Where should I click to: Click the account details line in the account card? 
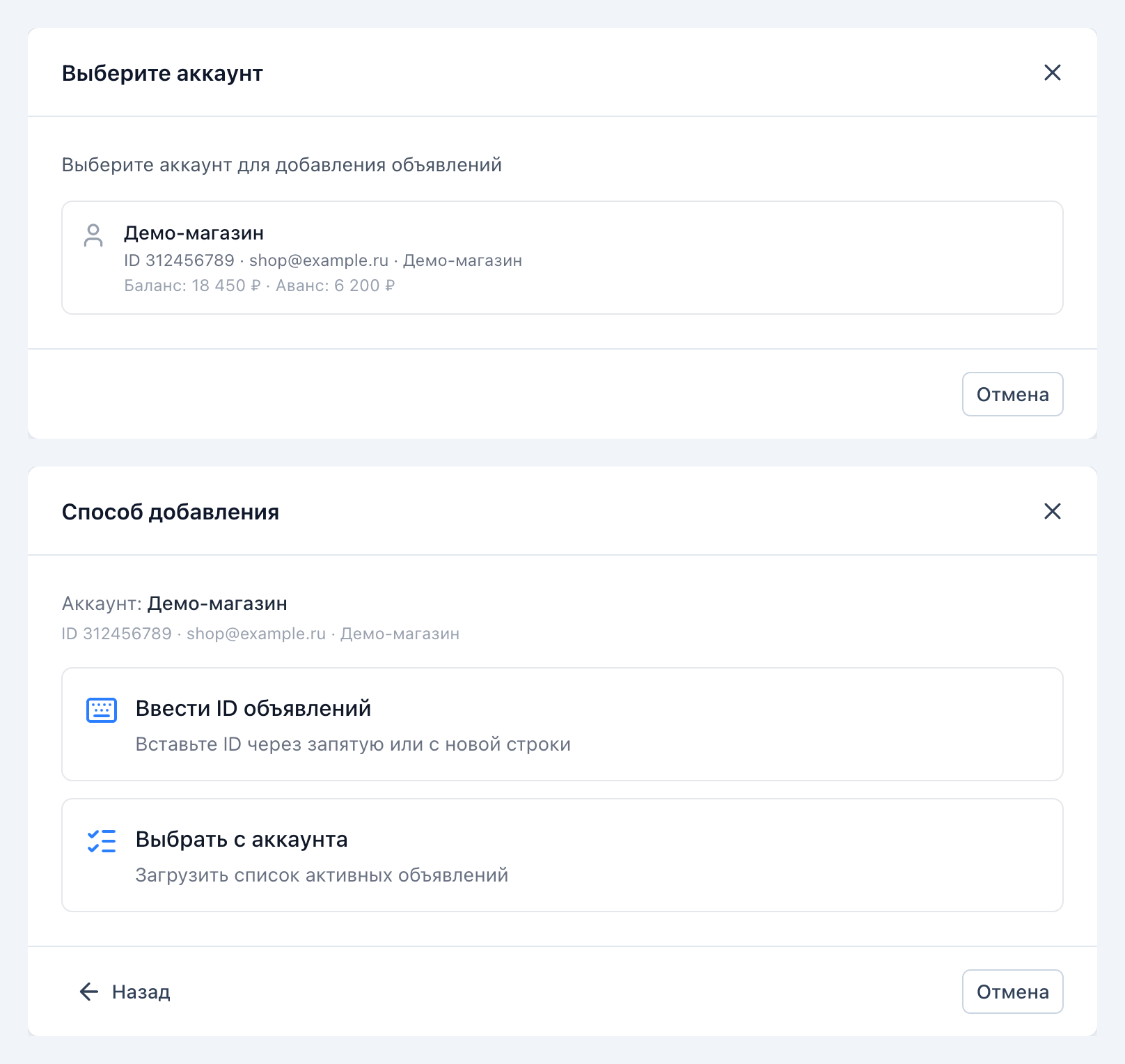click(x=323, y=260)
